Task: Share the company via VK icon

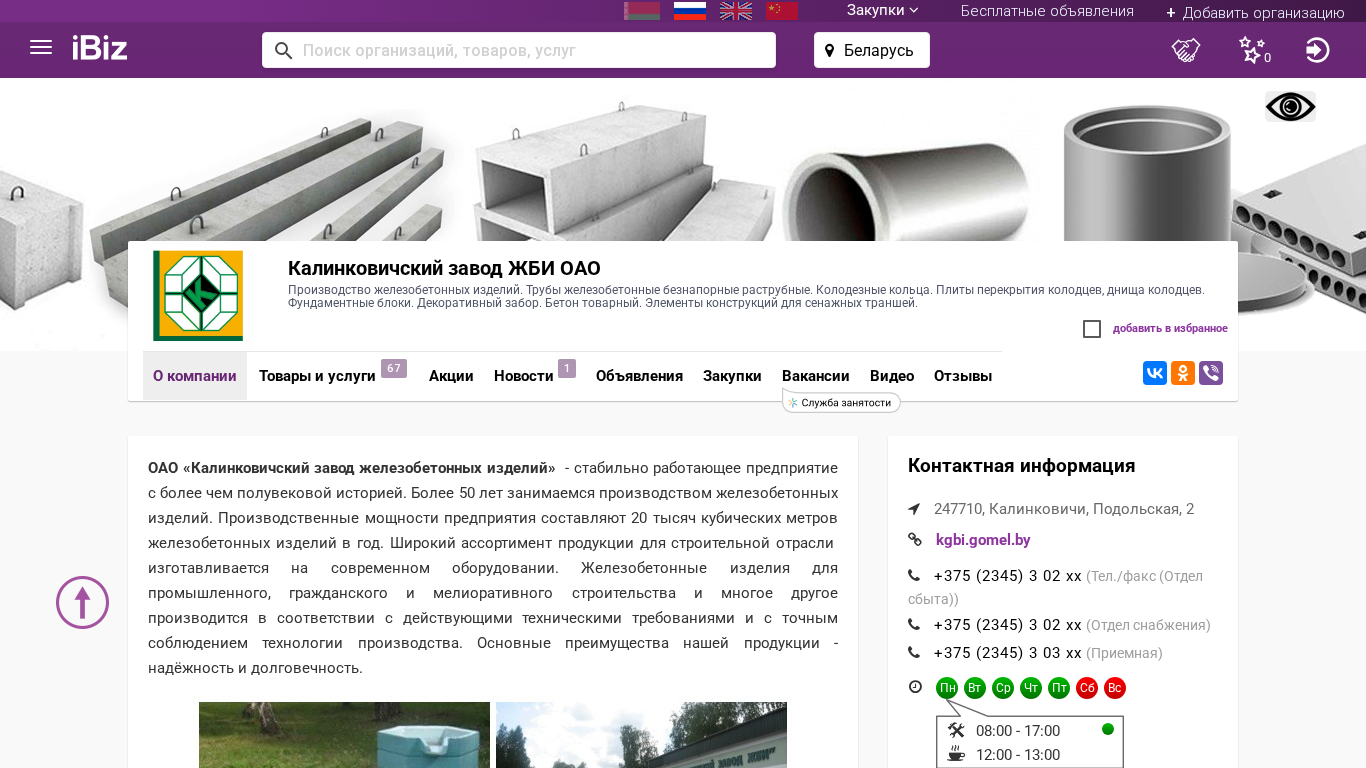Action: (x=1154, y=373)
